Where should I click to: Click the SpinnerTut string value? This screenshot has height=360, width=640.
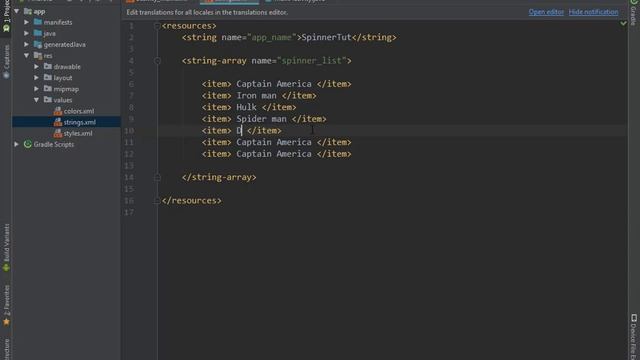[326, 37]
